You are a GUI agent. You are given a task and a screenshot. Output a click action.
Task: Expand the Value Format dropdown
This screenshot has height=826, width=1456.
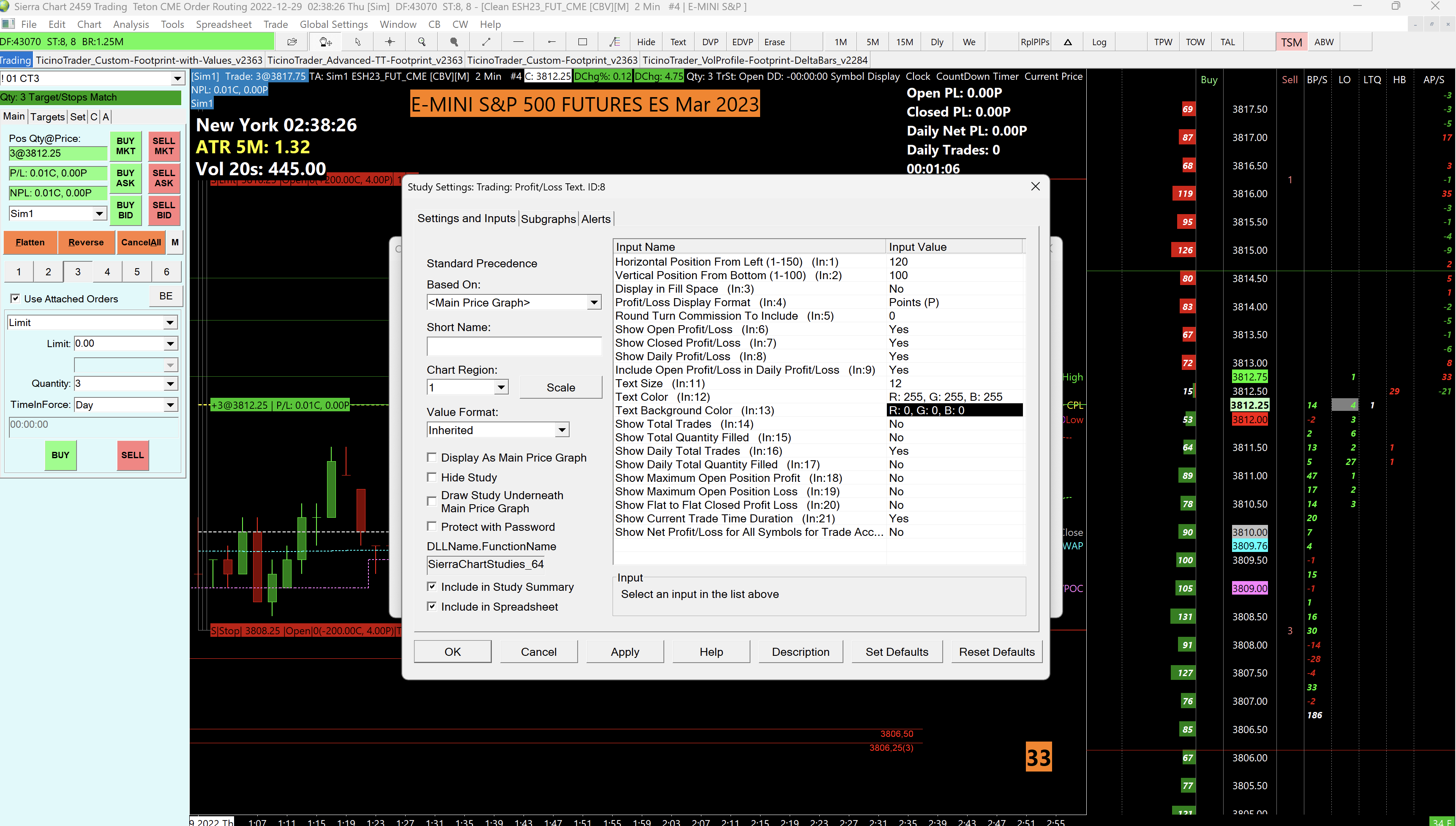point(562,430)
